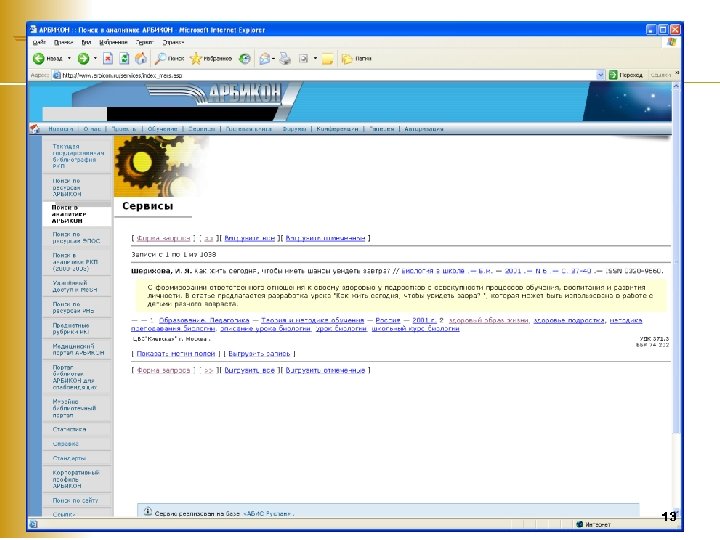
Task: Click Выгрузить отмеченные link below the record
Action: coord(325,370)
